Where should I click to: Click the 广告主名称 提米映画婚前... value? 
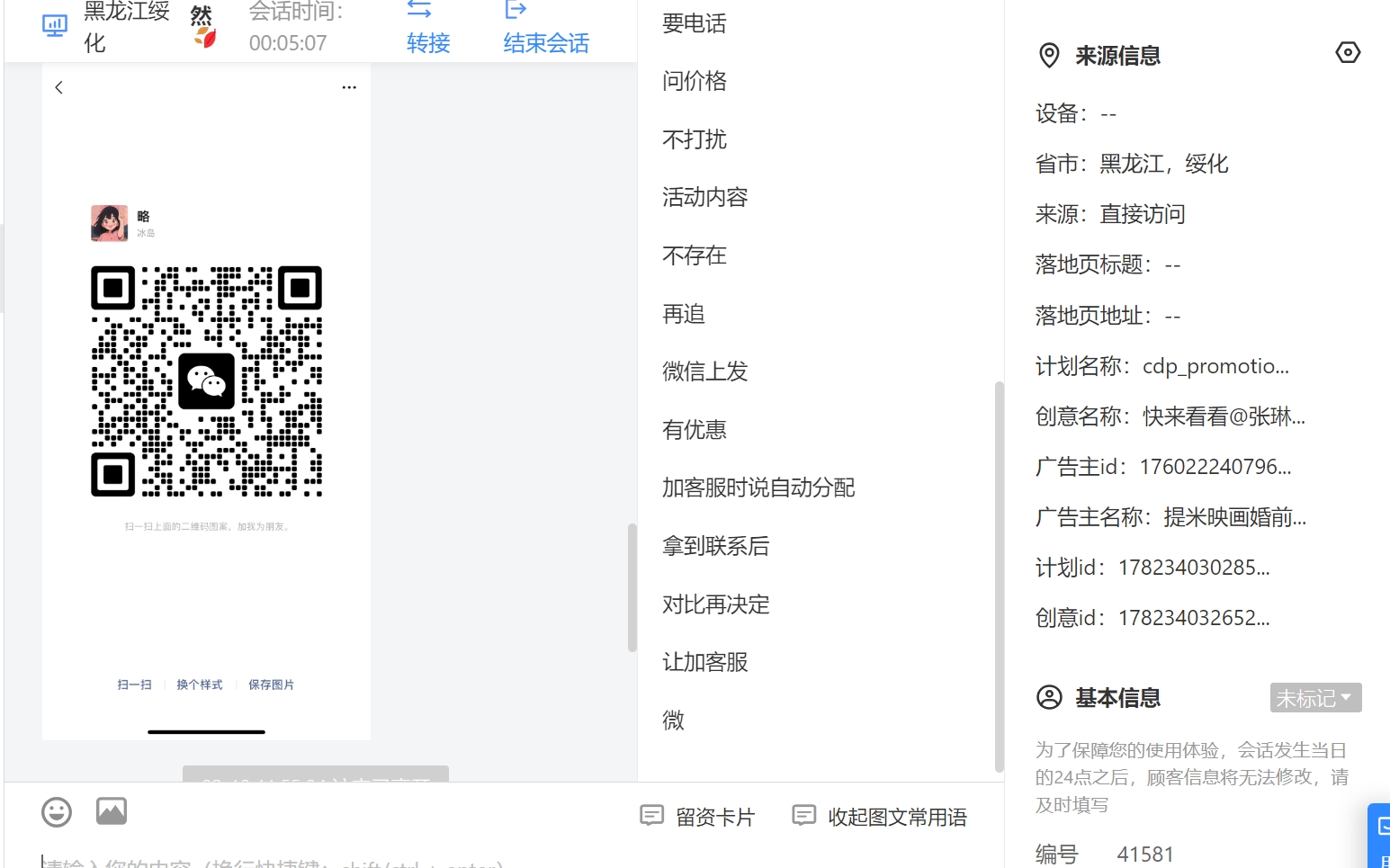1234,517
